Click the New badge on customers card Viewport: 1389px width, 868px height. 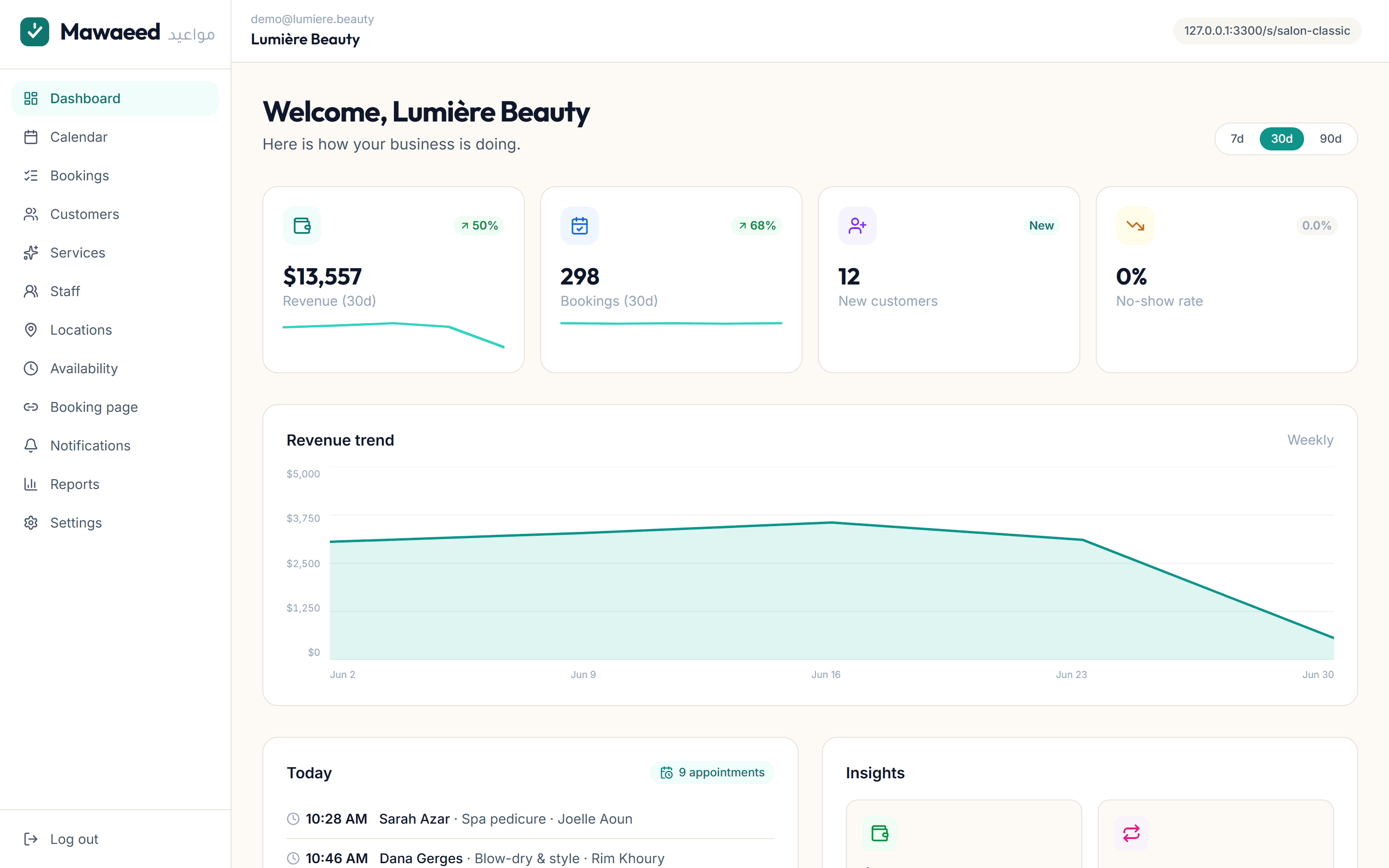(1041, 226)
